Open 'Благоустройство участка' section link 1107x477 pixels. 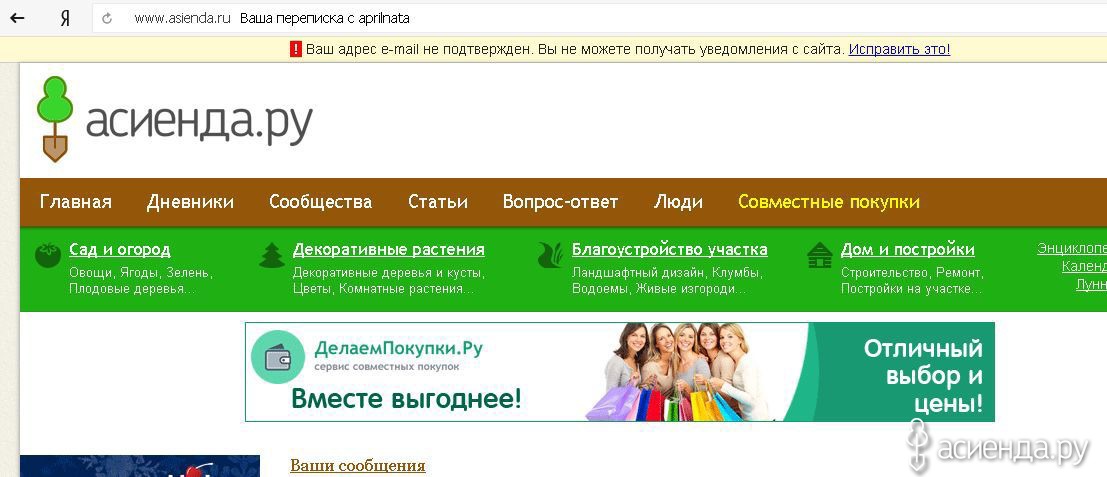click(x=670, y=250)
